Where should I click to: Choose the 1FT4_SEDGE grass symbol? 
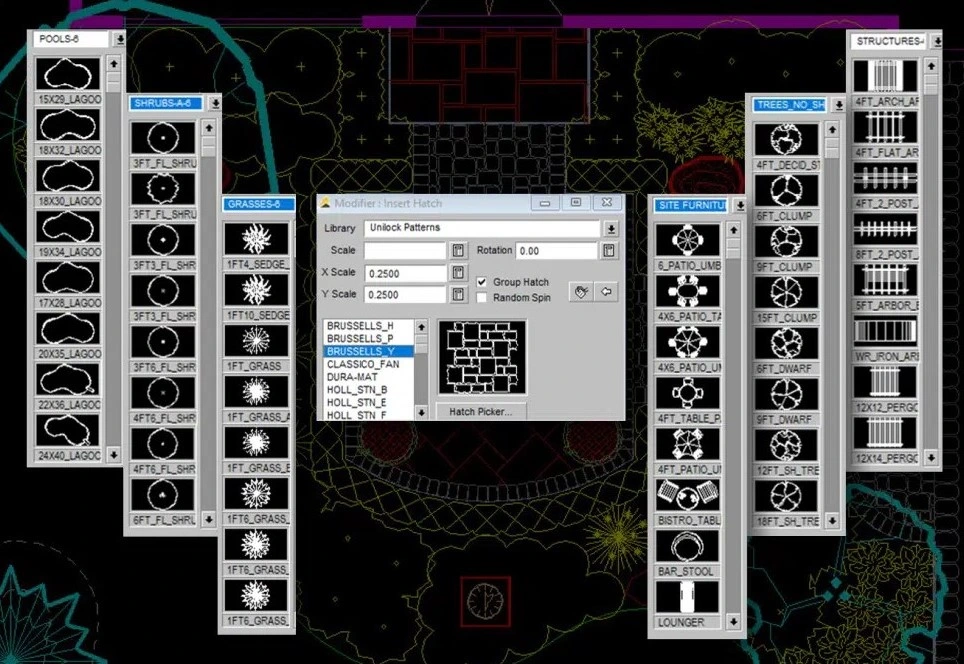pos(256,240)
